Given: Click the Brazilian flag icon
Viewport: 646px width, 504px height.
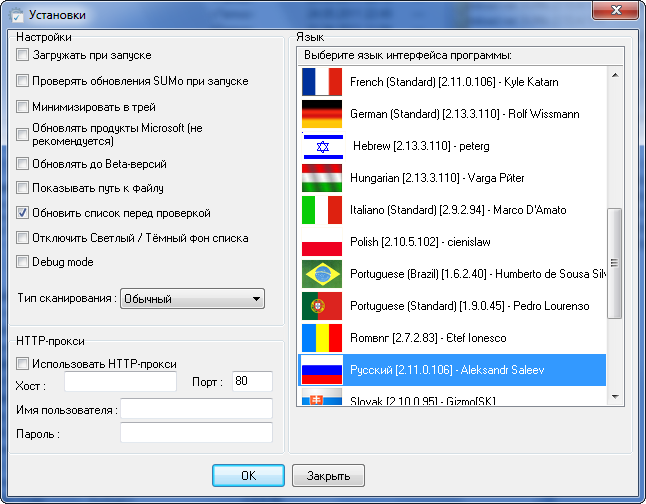Looking at the screenshot, I should tap(322, 274).
